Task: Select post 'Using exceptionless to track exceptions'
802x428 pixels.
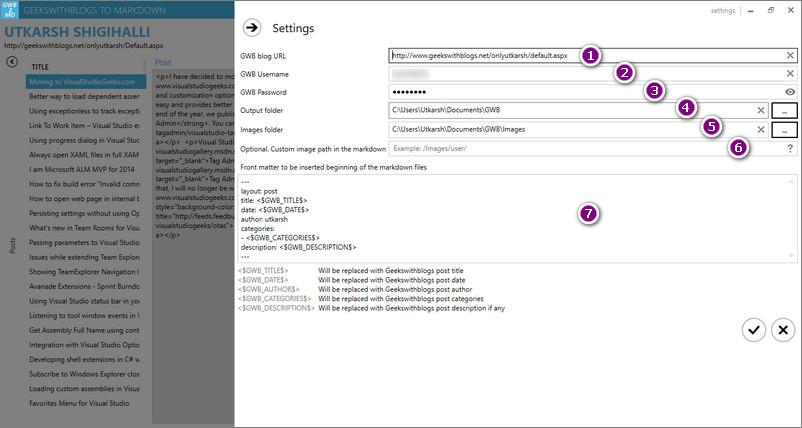Action: (86, 111)
